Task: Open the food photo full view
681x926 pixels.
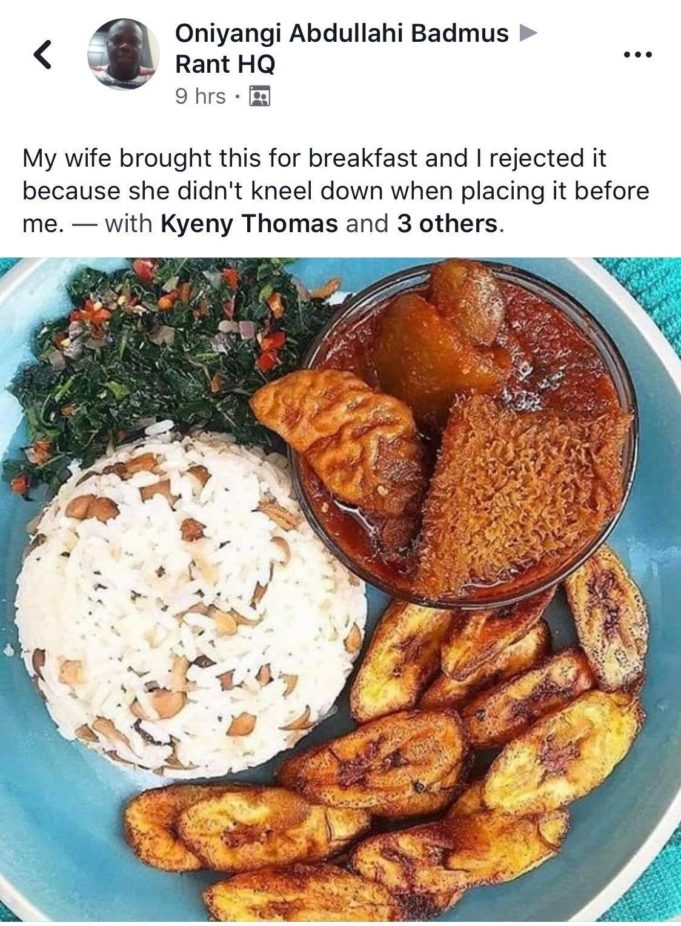Action: (340, 590)
